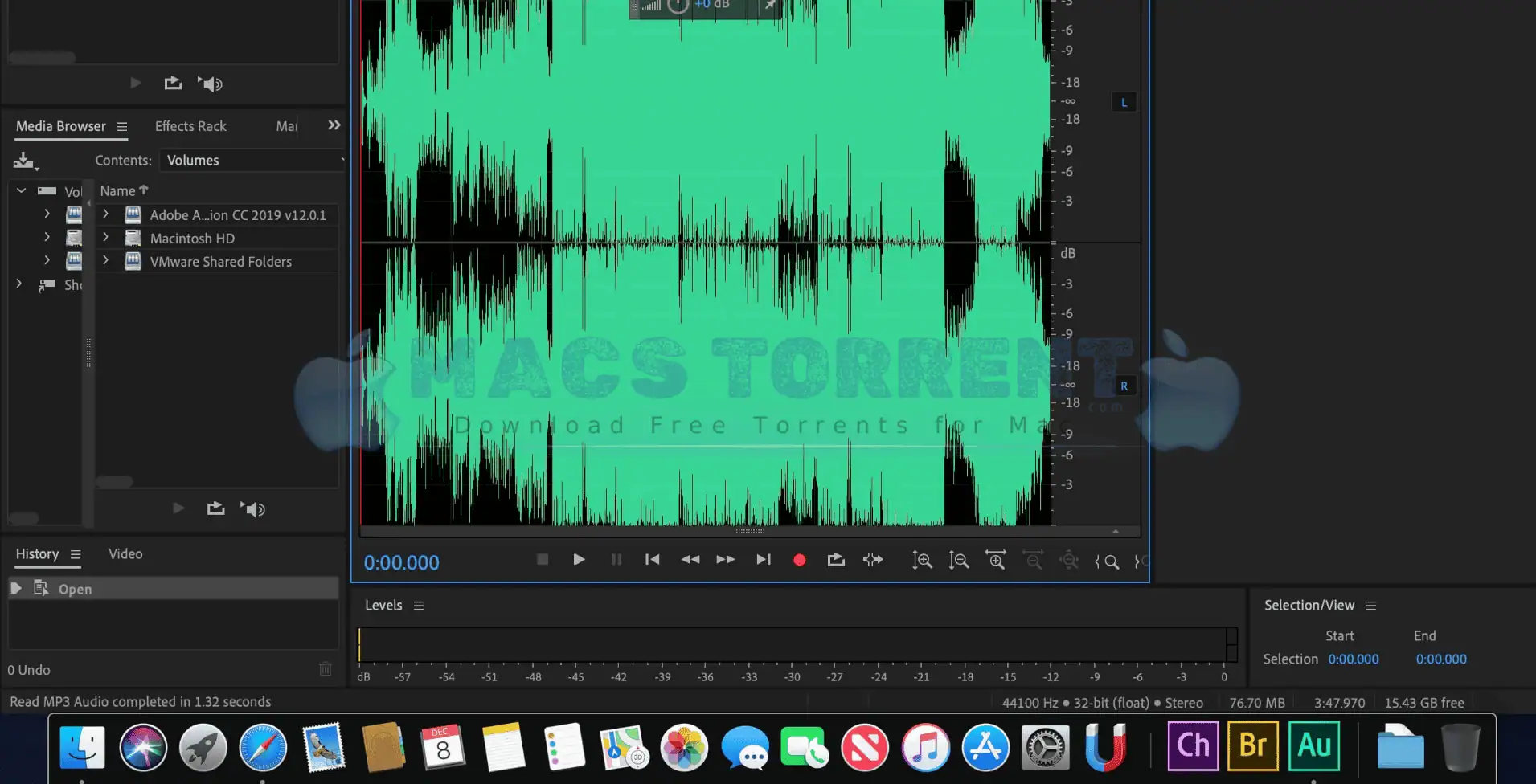Click the Add Shortcut icon in Media Browser
The height and width of the screenshot is (784, 1536).
(x=25, y=161)
